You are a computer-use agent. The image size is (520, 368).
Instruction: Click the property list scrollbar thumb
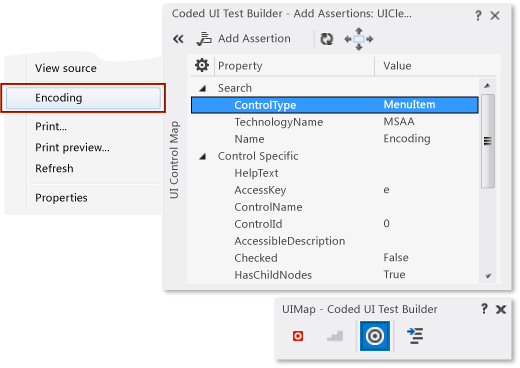488,141
